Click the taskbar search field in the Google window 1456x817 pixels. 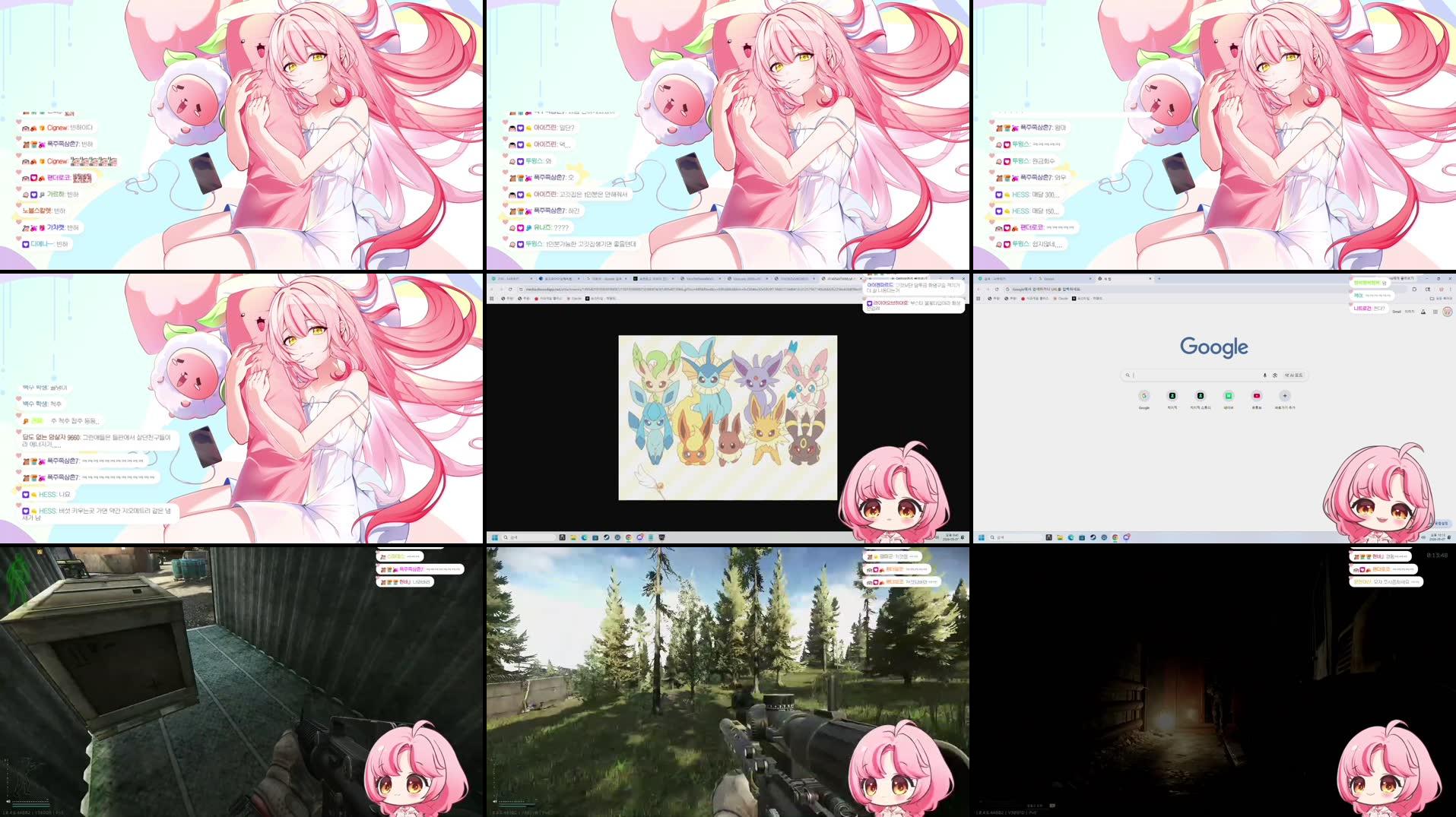coord(1015,537)
